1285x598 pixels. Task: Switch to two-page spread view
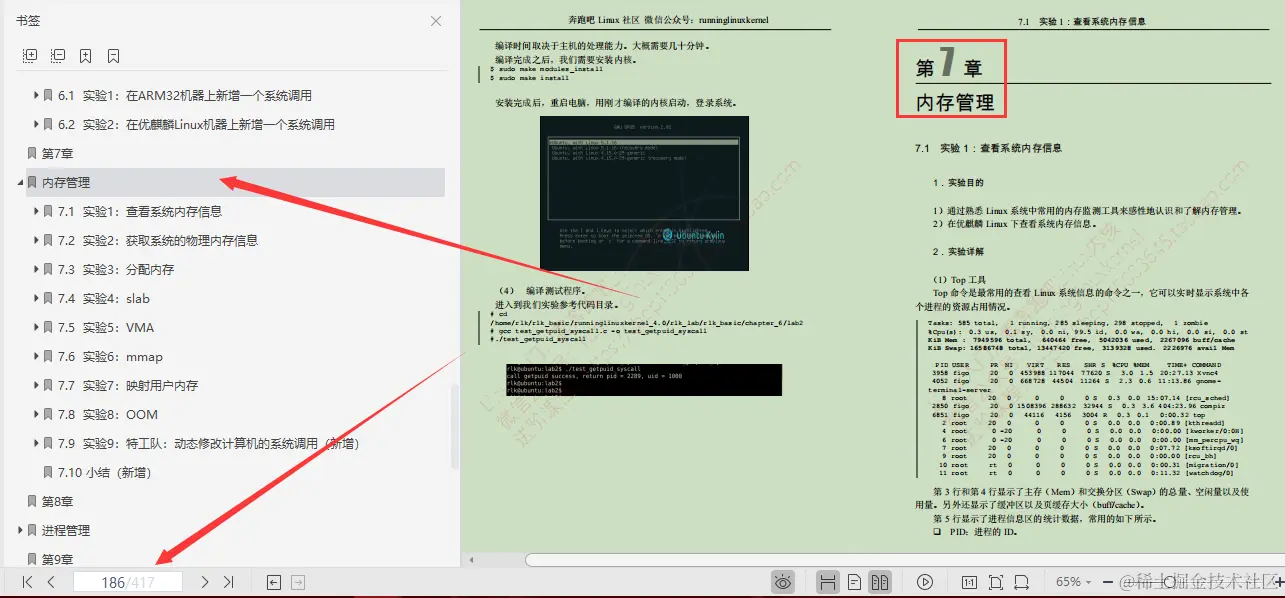click(879, 581)
